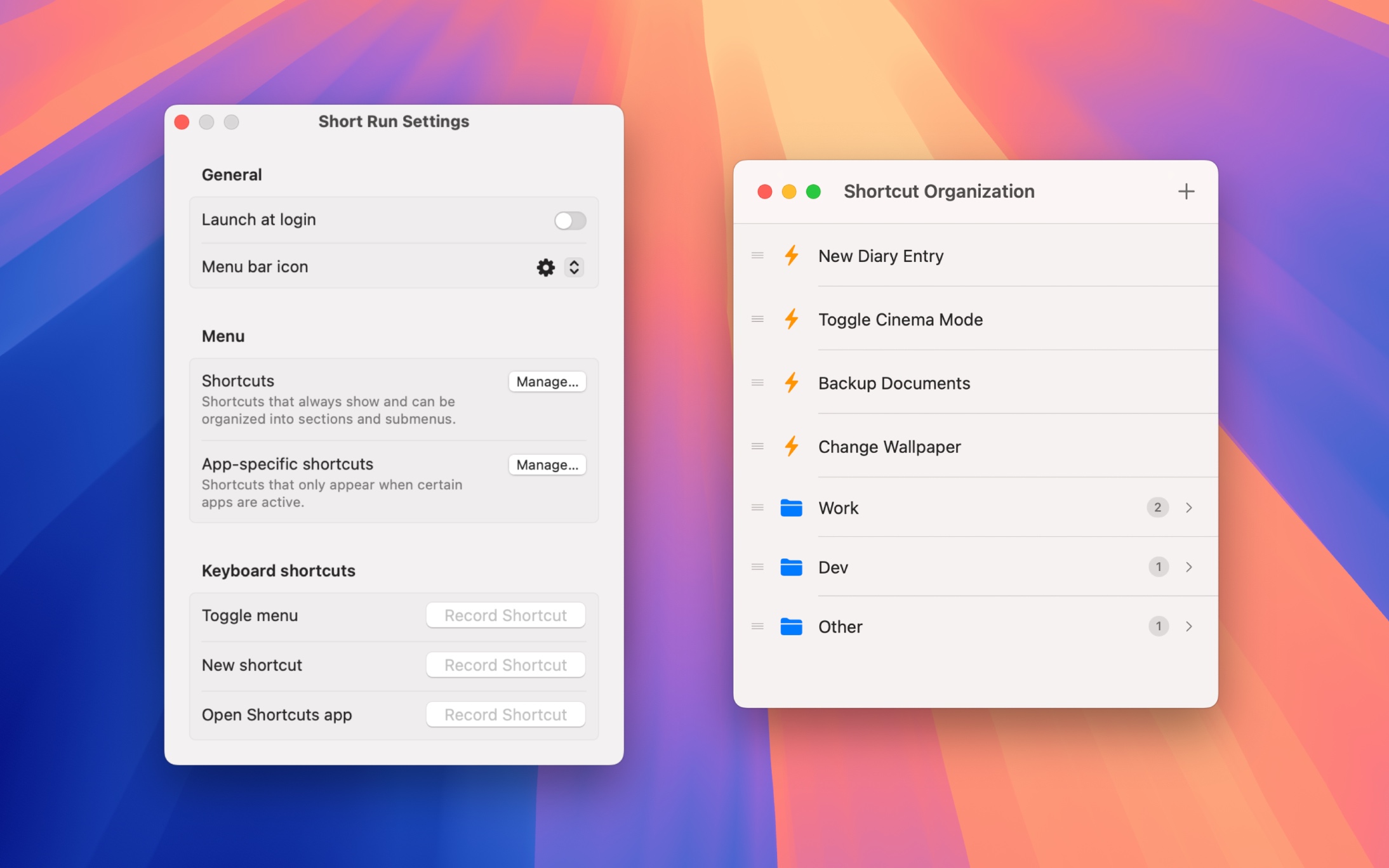
Task: Enable the Launch at login switch
Action: (x=569, y=220)
